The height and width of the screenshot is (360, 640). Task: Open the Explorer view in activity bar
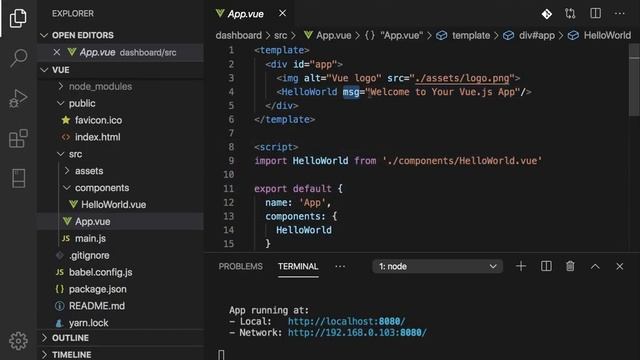point(18,18)
